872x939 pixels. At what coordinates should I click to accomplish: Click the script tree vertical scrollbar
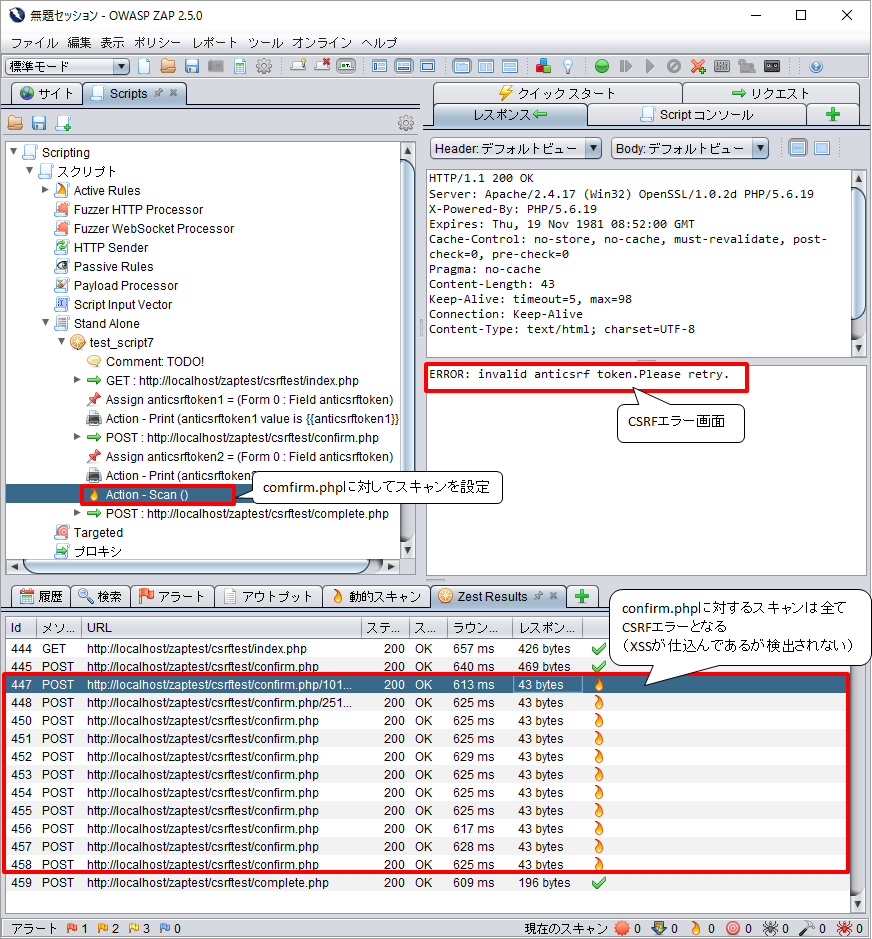point(407,350)
